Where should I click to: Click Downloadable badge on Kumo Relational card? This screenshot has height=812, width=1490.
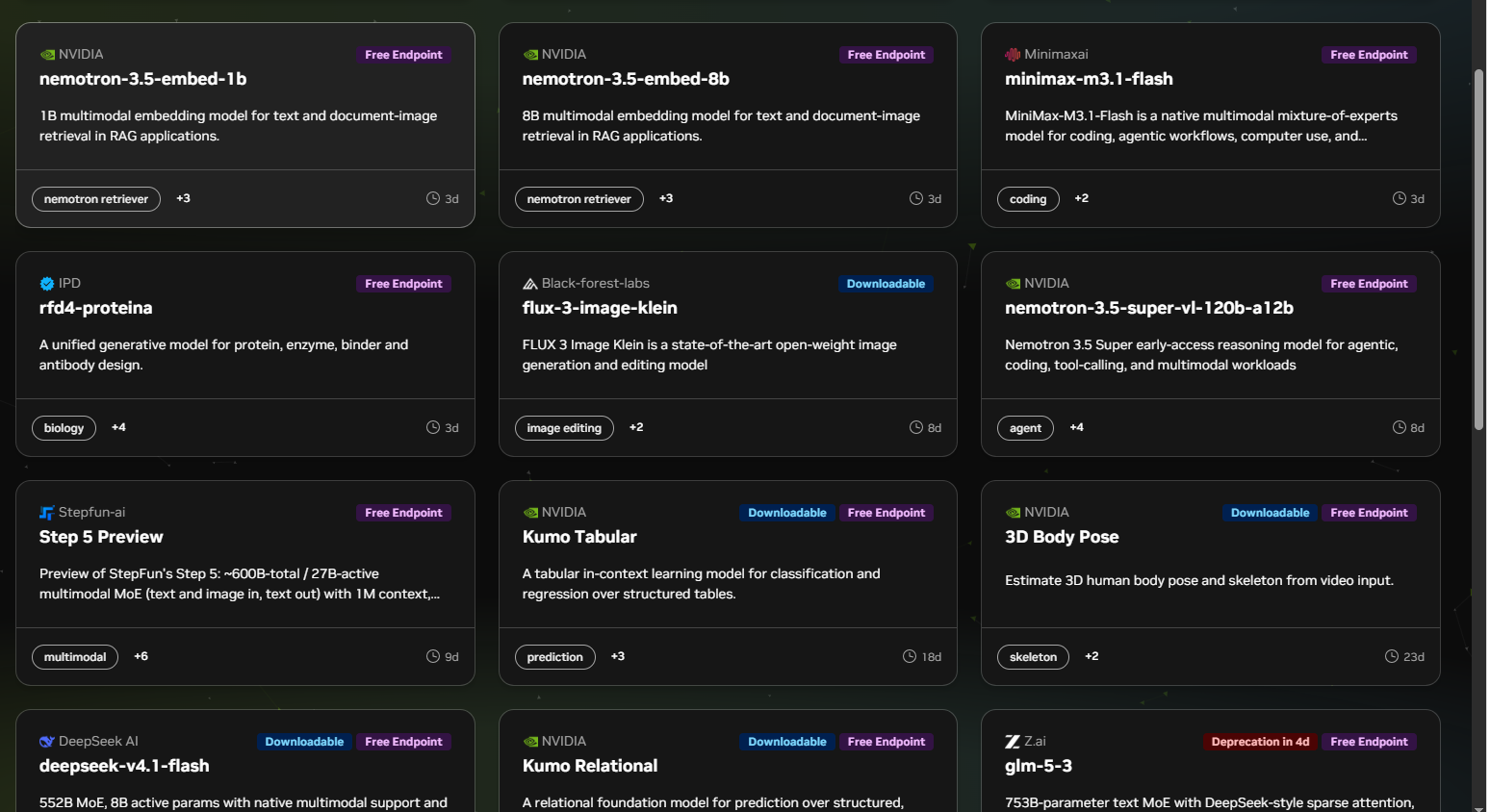(x=787, y=742)
